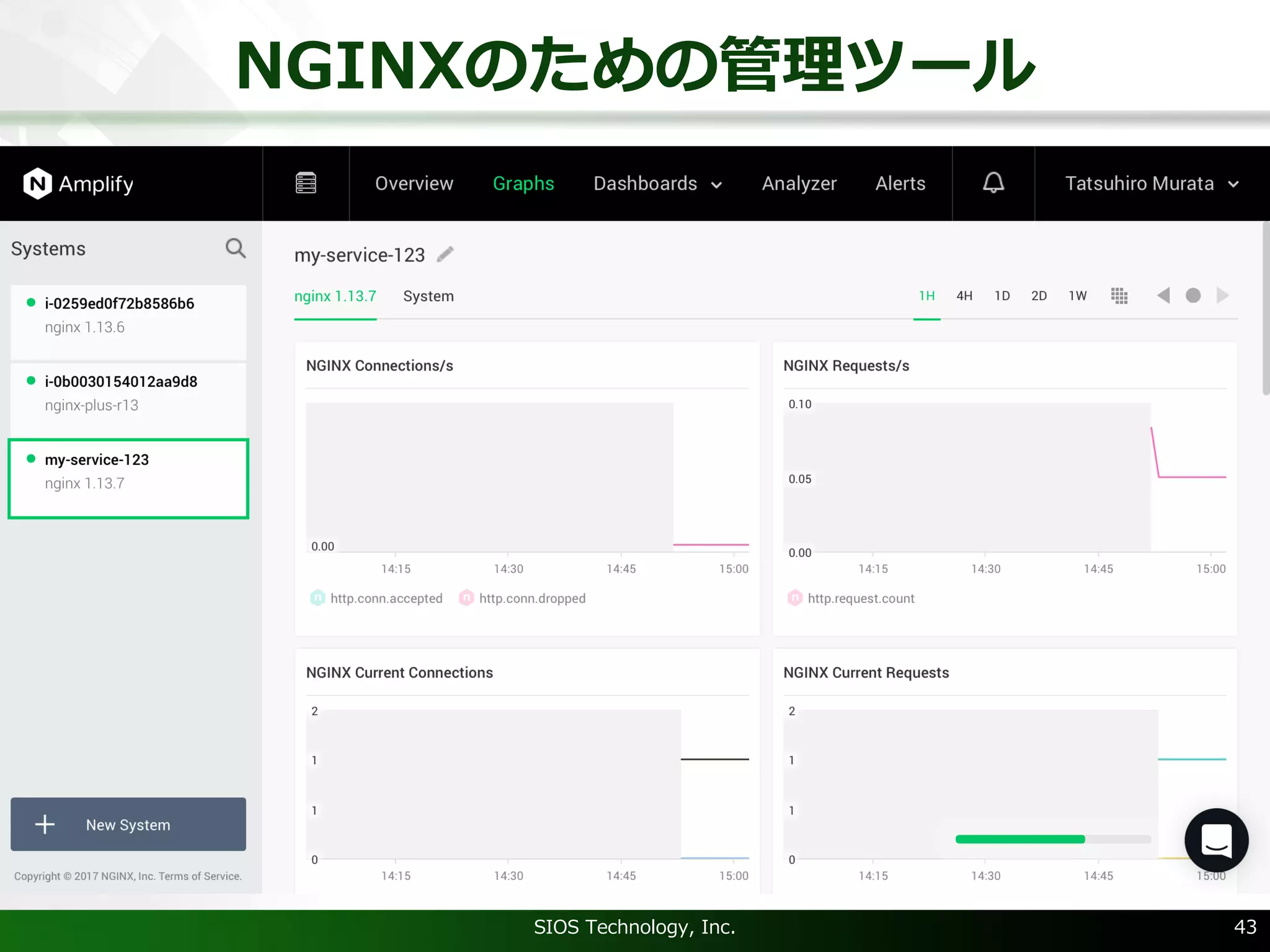Toggle the http.request.count legend series
Viewport: 1270px width, 952px height.
(851, 598)
